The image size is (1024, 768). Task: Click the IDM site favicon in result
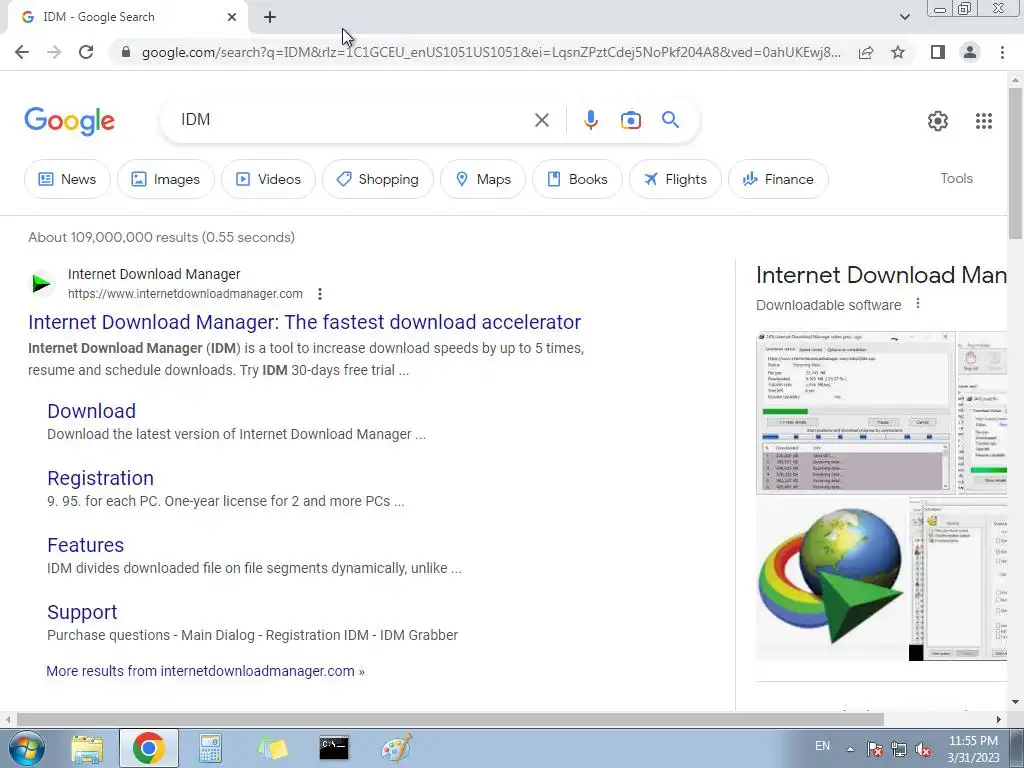42,283
